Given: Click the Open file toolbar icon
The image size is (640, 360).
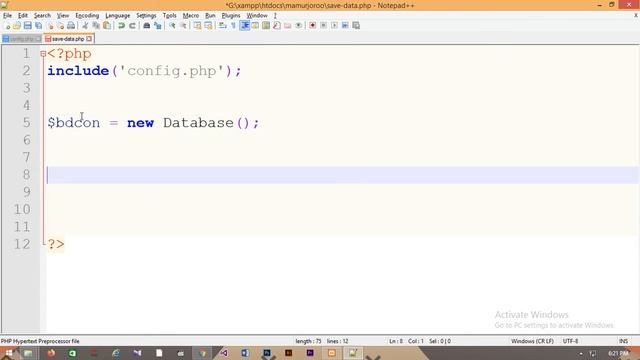Looking at the screenshot, I should pos(17,26).
